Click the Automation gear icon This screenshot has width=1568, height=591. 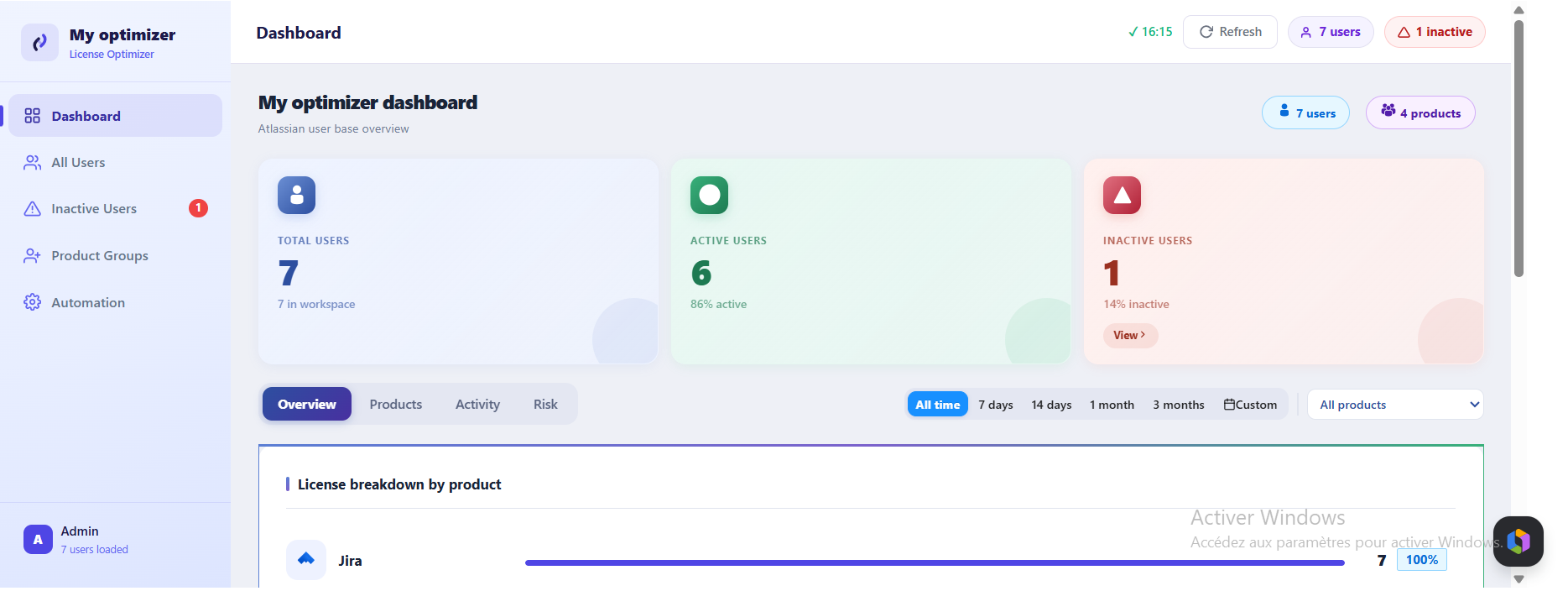33,302
